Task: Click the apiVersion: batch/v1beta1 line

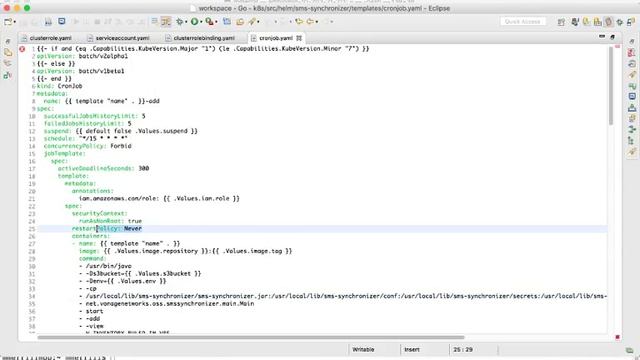Action: [80, 71]
